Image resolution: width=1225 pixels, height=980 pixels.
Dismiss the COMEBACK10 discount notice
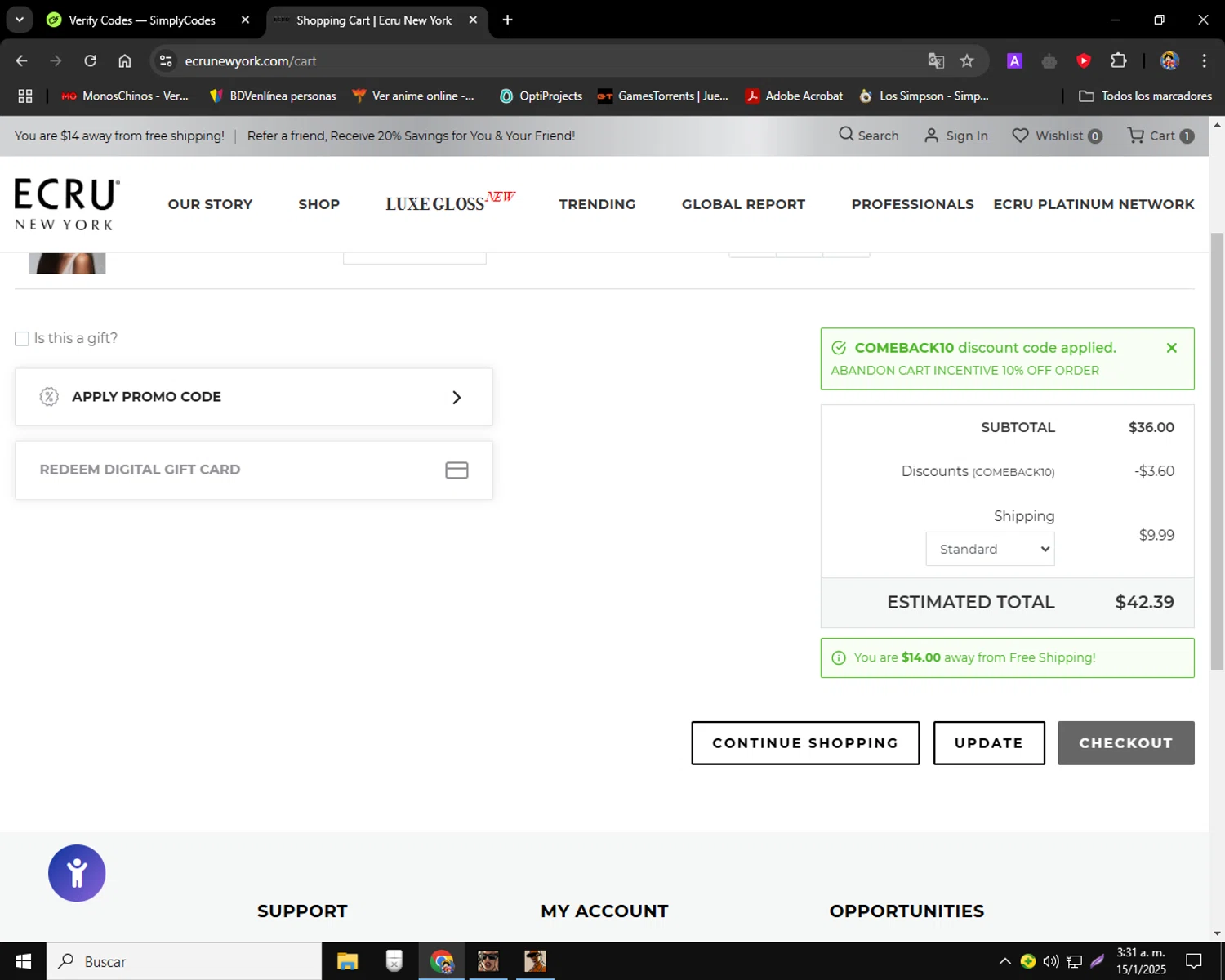pos(1171,348)
